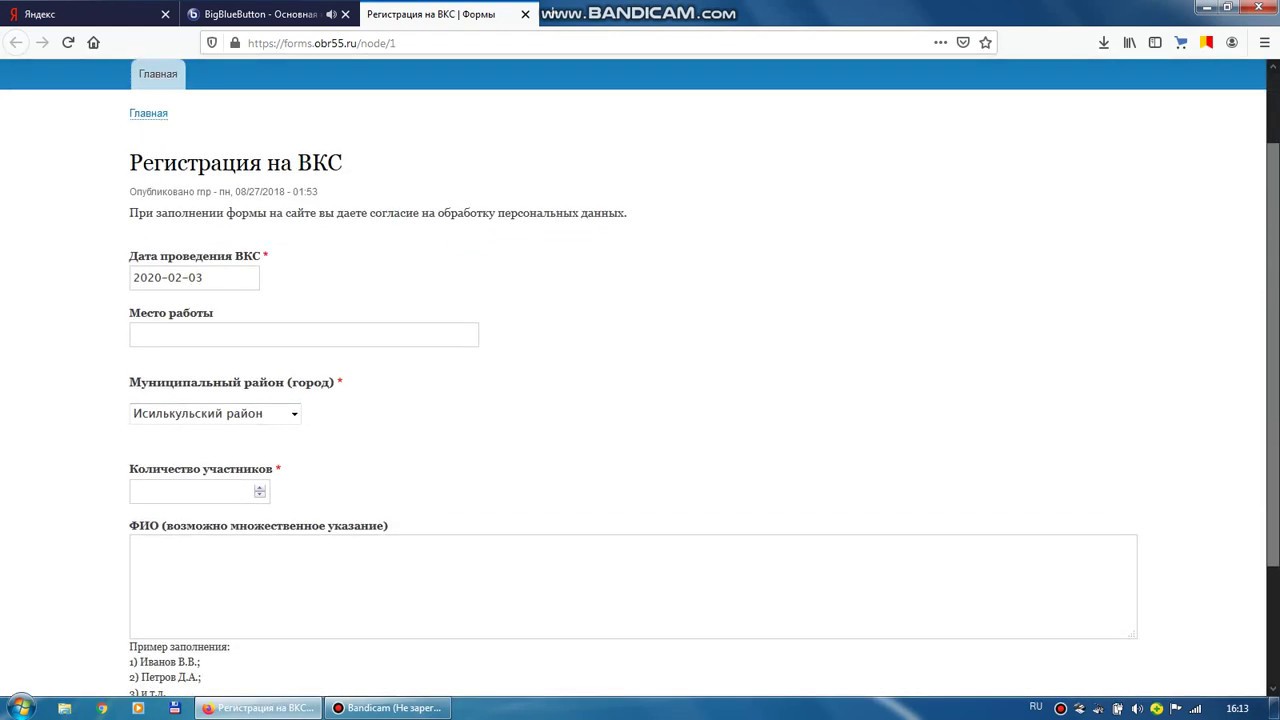
Task: Mute audio on BigBlueButton tab
Action: [331, 14]
